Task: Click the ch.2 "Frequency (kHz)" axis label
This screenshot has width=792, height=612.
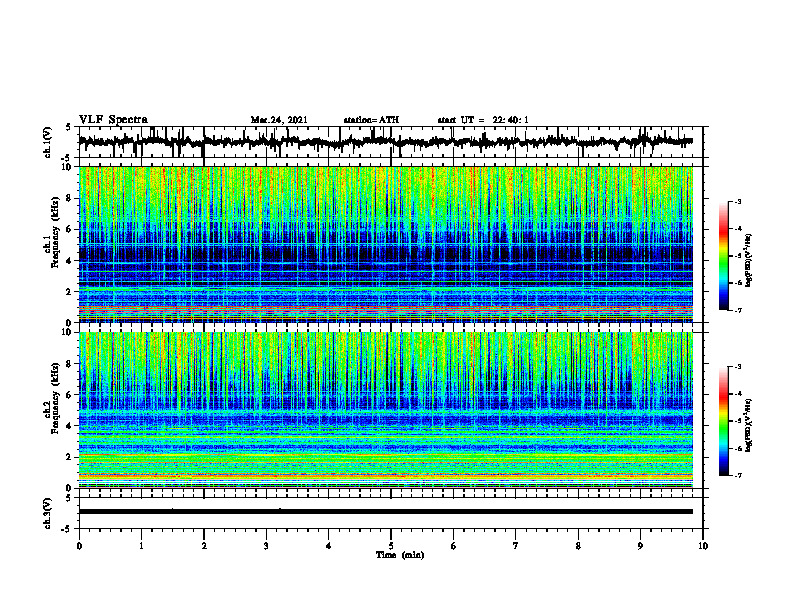Action: coord(55,398)
